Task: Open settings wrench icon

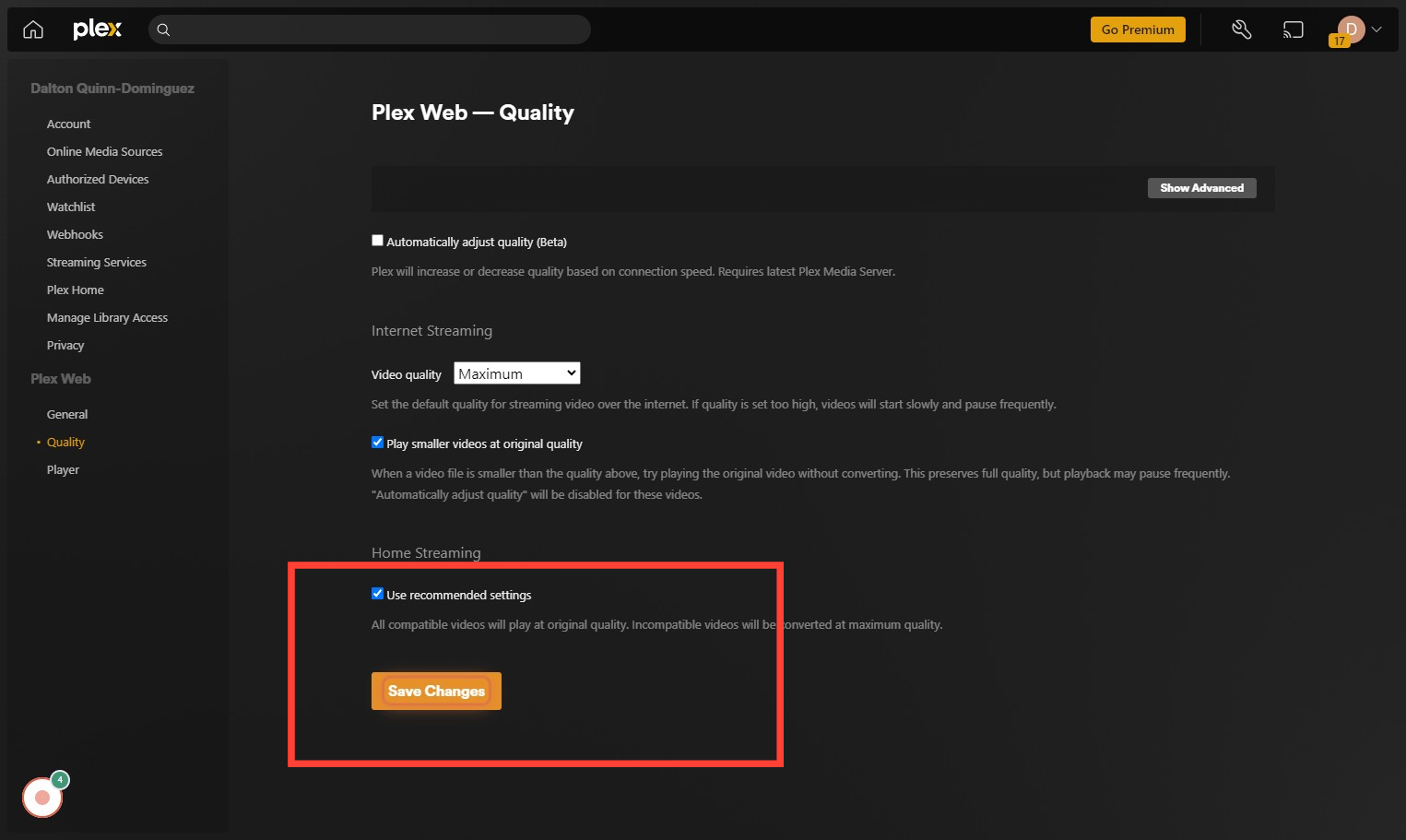Action: [1242, 30]
